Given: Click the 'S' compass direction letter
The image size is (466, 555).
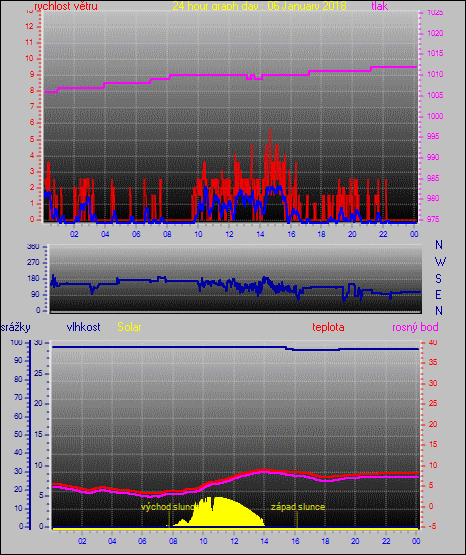Looking at the screenshot, I should click(439, 279).
